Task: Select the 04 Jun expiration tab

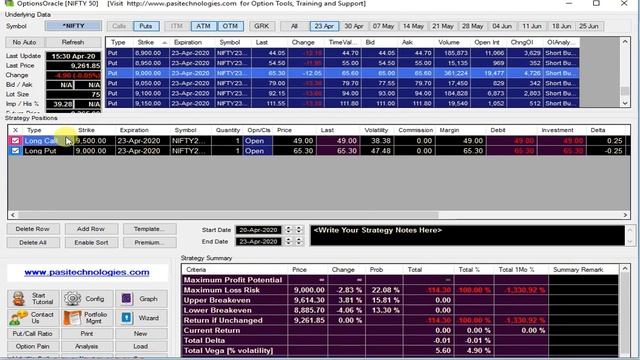Action: click(502, 26)
